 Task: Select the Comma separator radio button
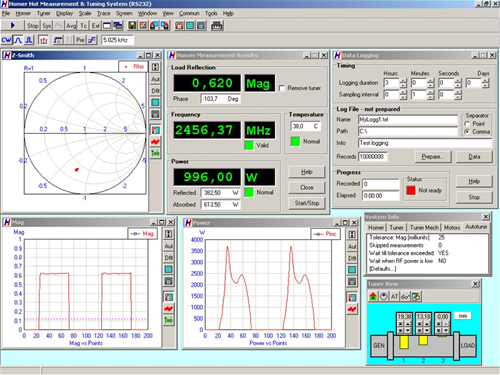point(467,132)
